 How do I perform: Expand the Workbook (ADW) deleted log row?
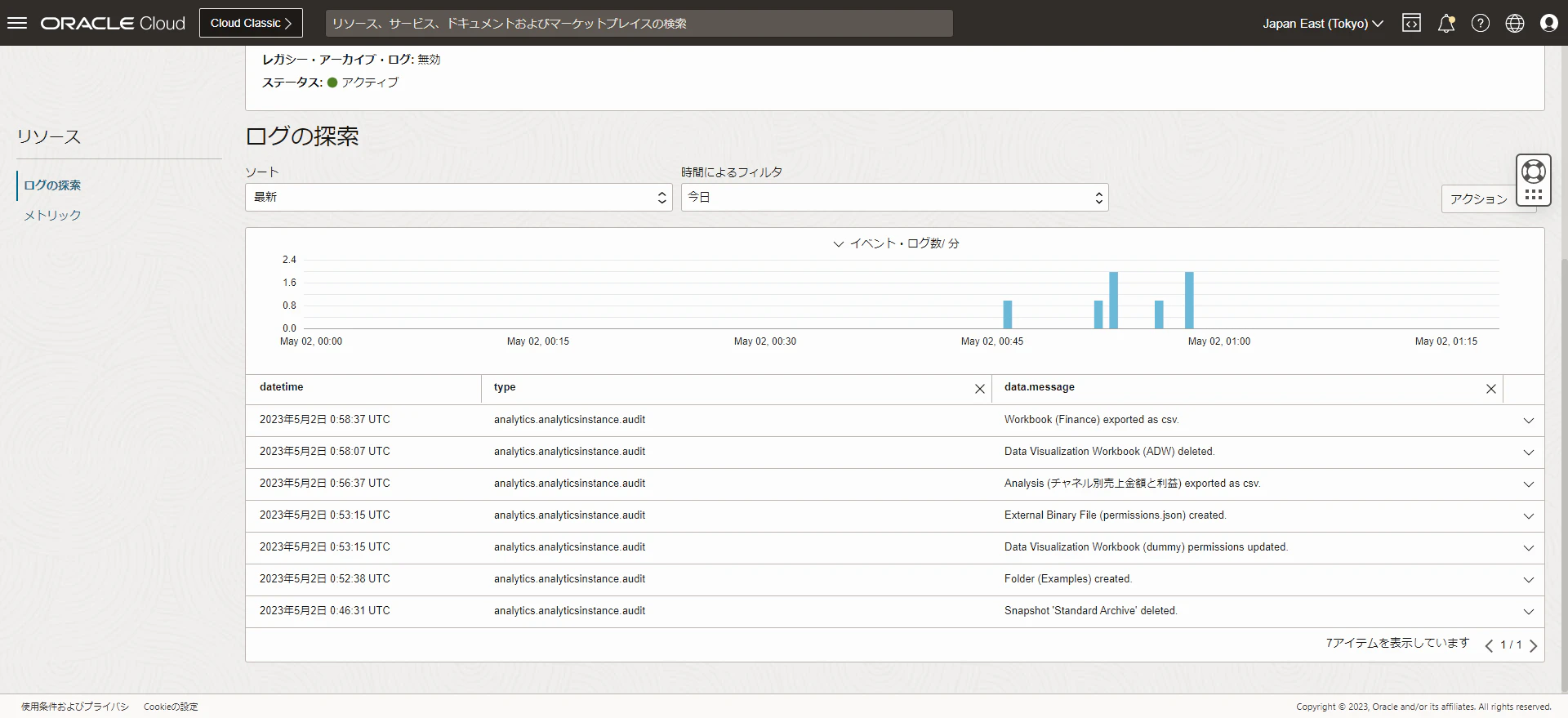point(1529,453)
